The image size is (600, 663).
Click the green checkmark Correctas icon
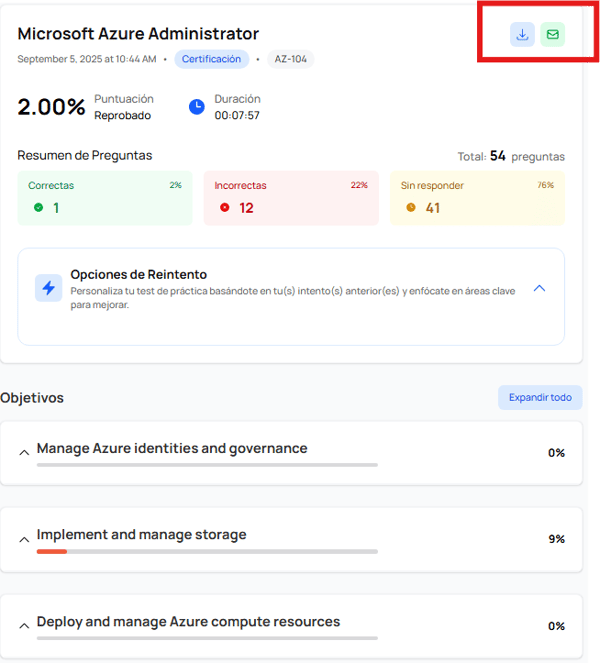point(39,208)
